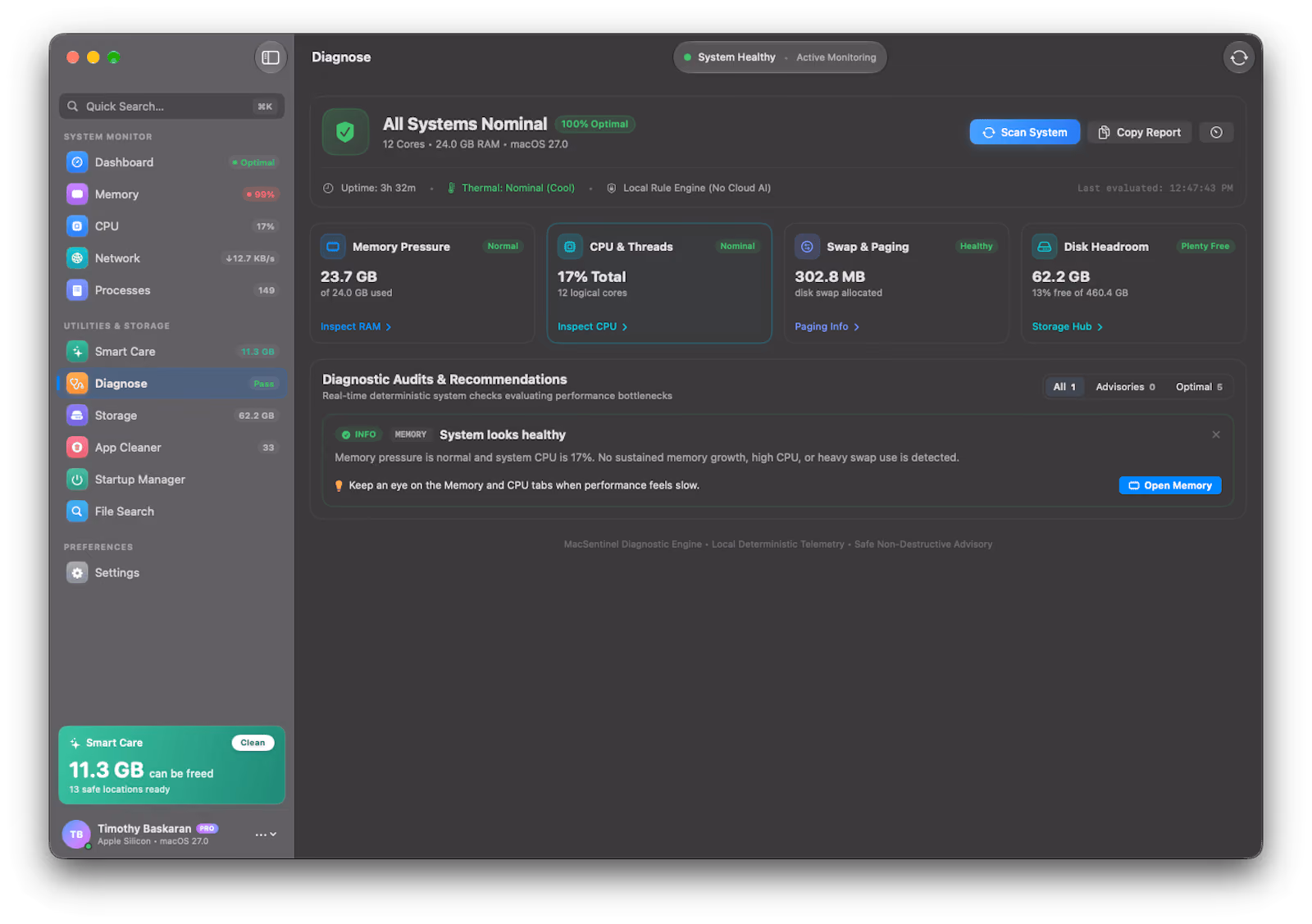Open Smart Care utility in the sidebar
This screenshot has width=1312, height=924.
tap(172, 352)
